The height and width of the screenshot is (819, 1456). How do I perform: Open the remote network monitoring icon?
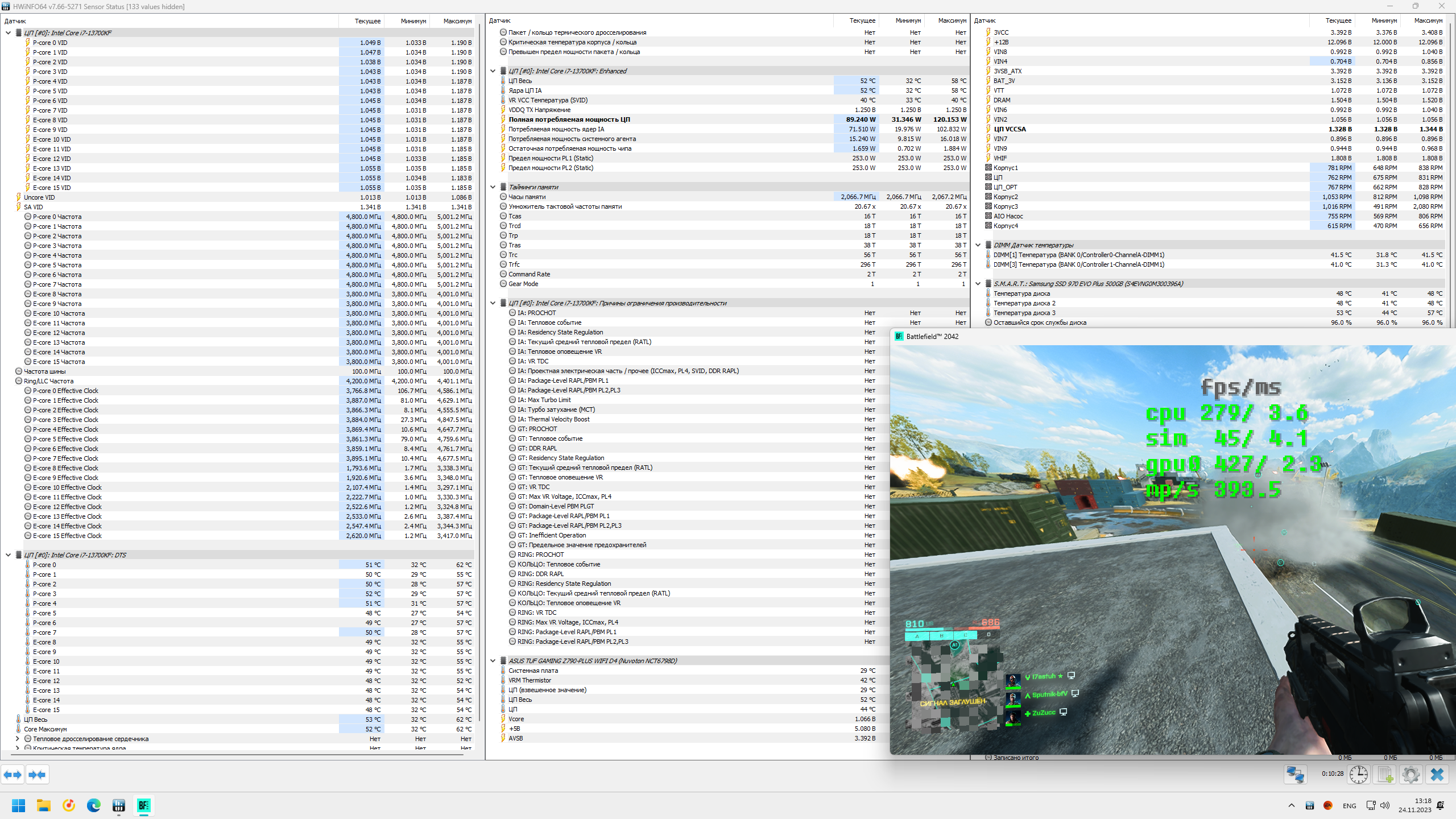(1295, 775)
